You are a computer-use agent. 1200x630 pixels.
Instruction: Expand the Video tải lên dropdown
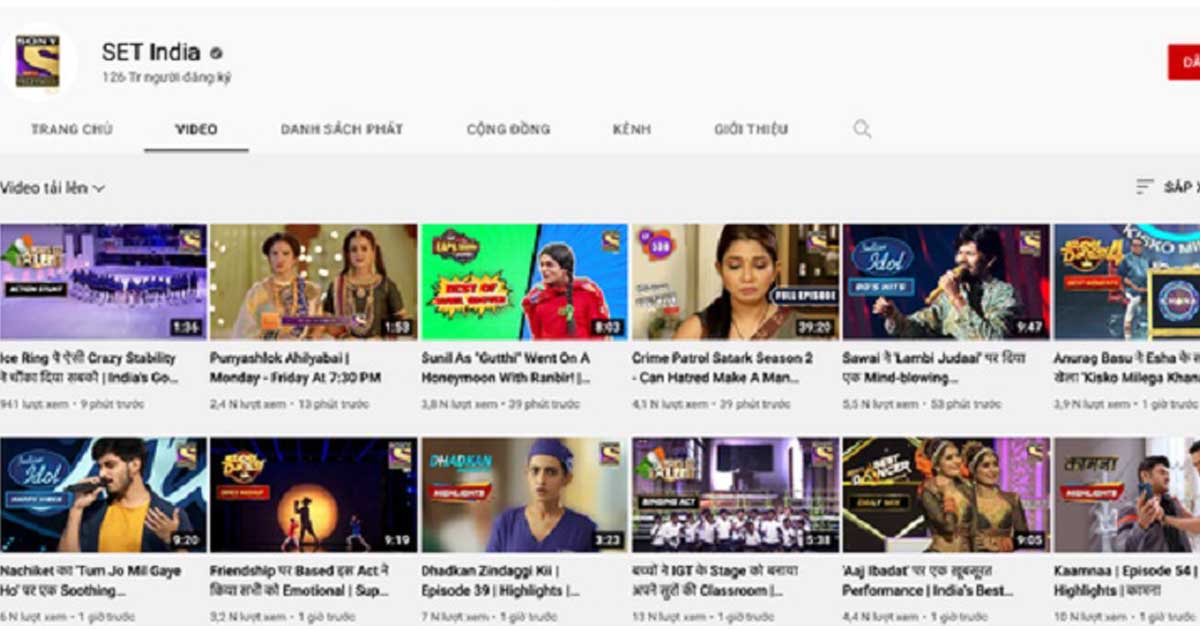click(53, 187)
